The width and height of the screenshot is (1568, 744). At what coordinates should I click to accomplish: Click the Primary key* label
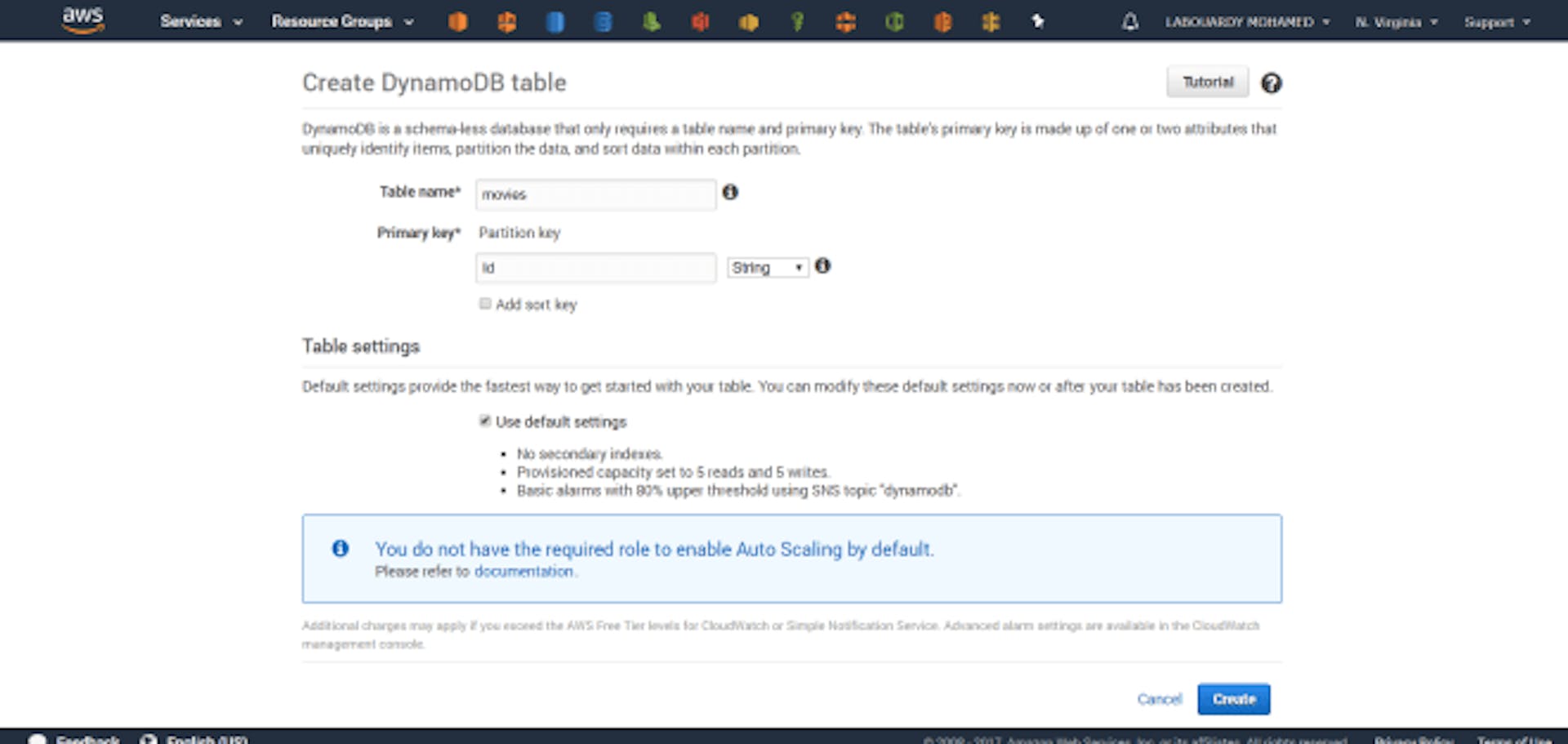419,233
